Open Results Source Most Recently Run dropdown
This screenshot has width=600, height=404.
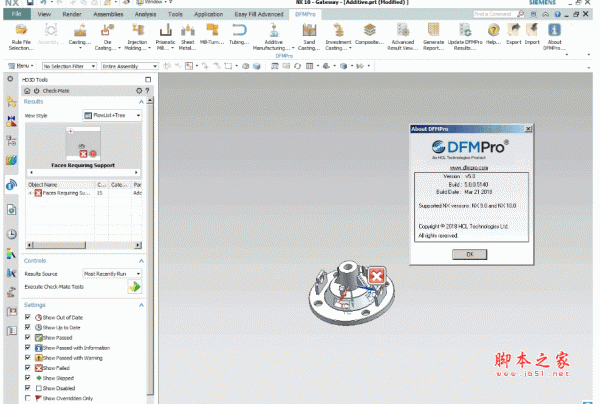point(112,274)
